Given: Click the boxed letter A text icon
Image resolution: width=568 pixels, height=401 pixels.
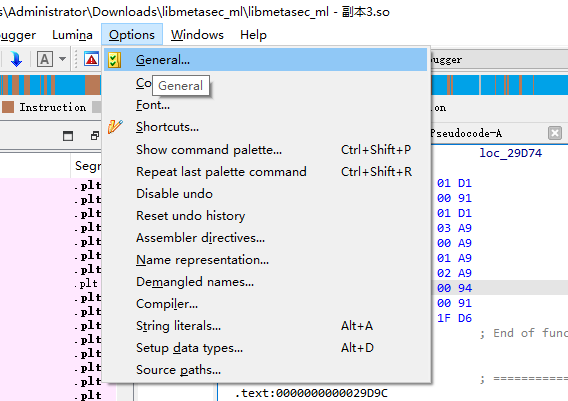Looking at the screenshot, I should (x=45, y=59).
